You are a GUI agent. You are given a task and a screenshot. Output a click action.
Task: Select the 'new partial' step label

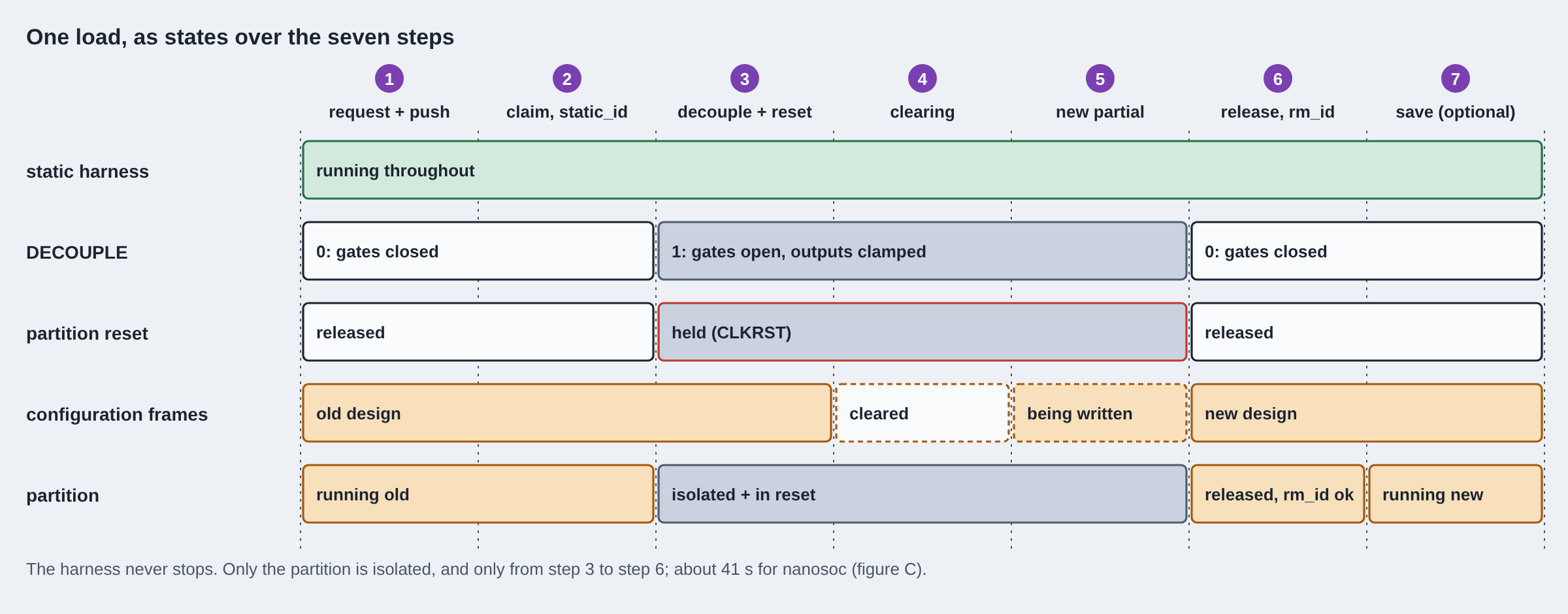coord(1100,112)
